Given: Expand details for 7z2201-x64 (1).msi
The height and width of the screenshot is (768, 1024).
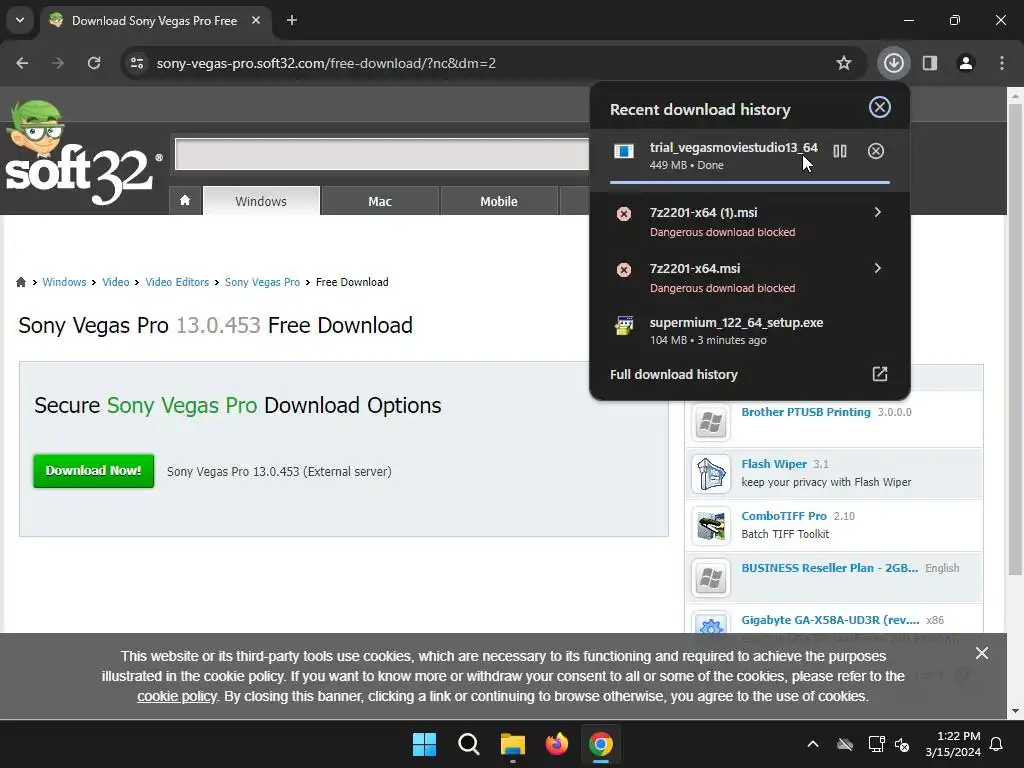Looking at the screenshot, I should click(878, 212).
